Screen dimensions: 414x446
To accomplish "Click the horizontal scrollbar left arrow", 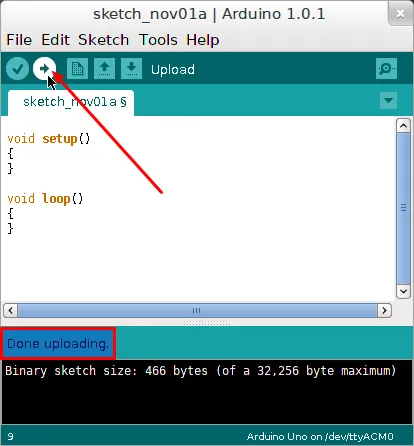I will click(10, 310).
